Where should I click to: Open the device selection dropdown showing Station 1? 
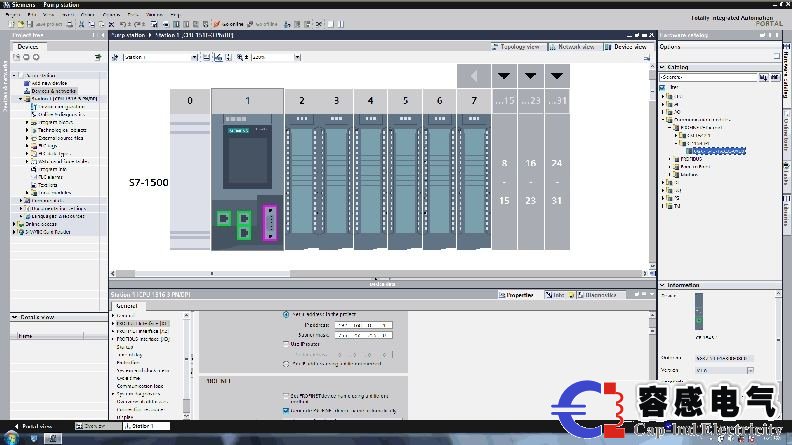tap(194, 57)
